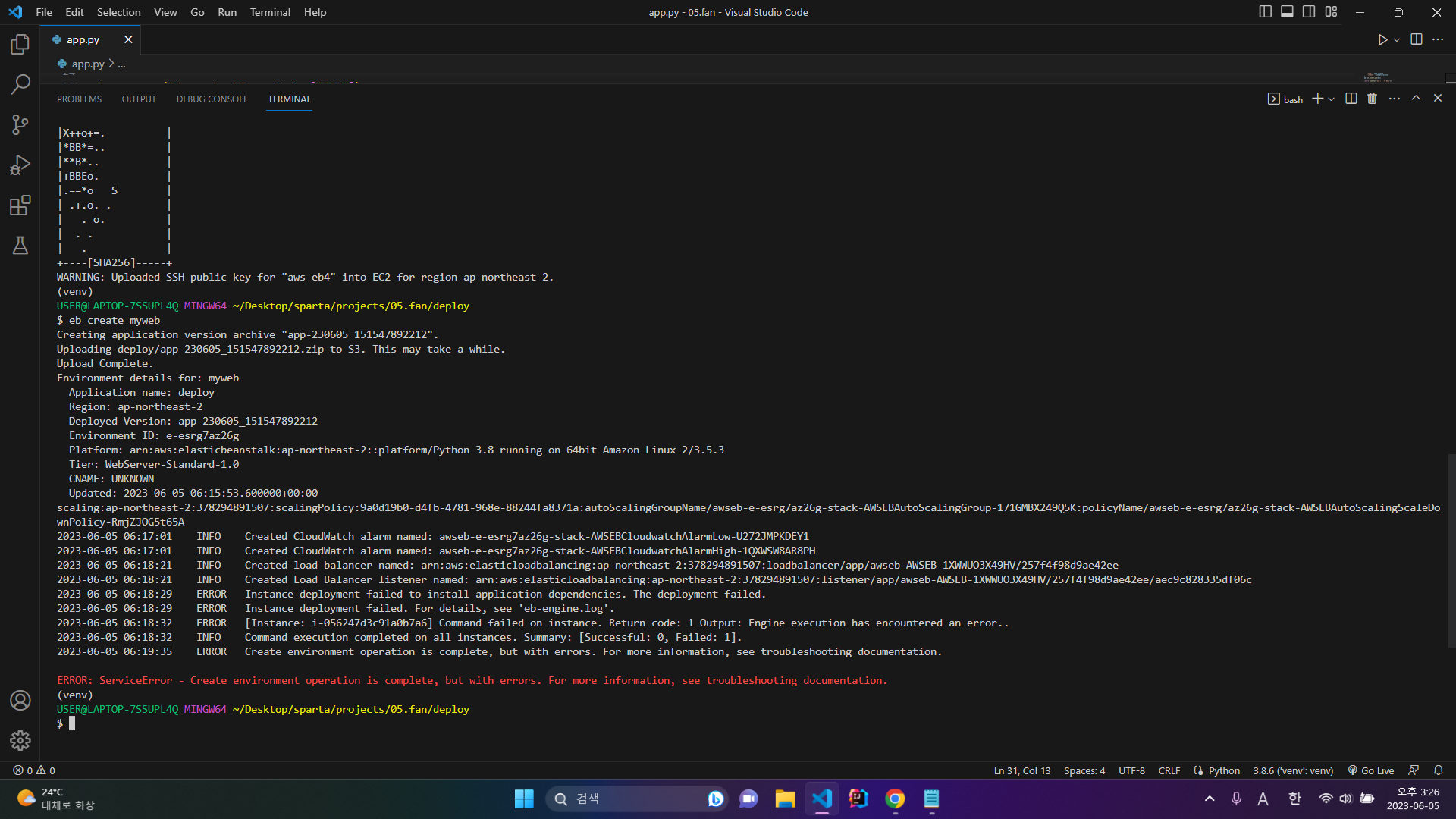Select the app.py editor tab
Screen dimensions: 1456x819
tap(92, 39)
